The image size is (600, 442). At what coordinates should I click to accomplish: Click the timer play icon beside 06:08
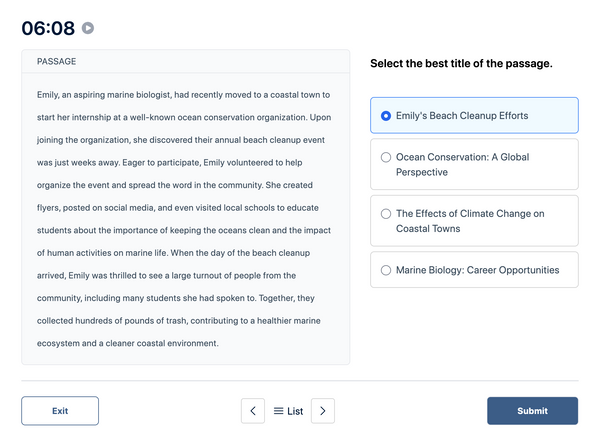(88, 28)
